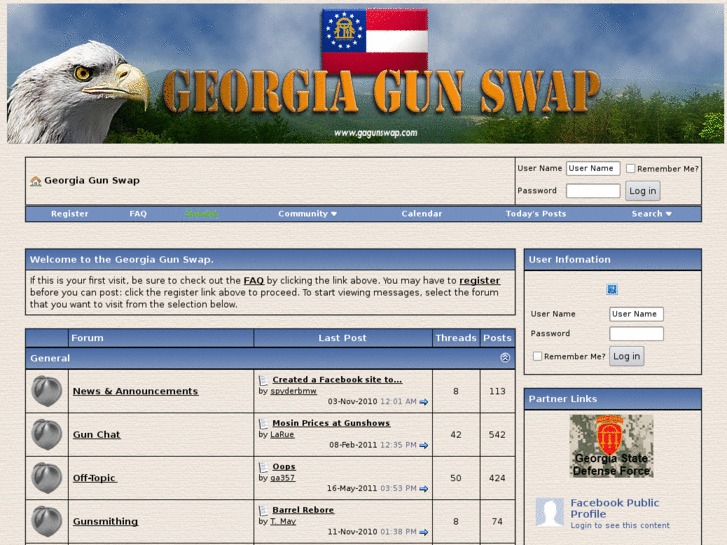Go to last post arrow for 03-Nov-2010

423,402
